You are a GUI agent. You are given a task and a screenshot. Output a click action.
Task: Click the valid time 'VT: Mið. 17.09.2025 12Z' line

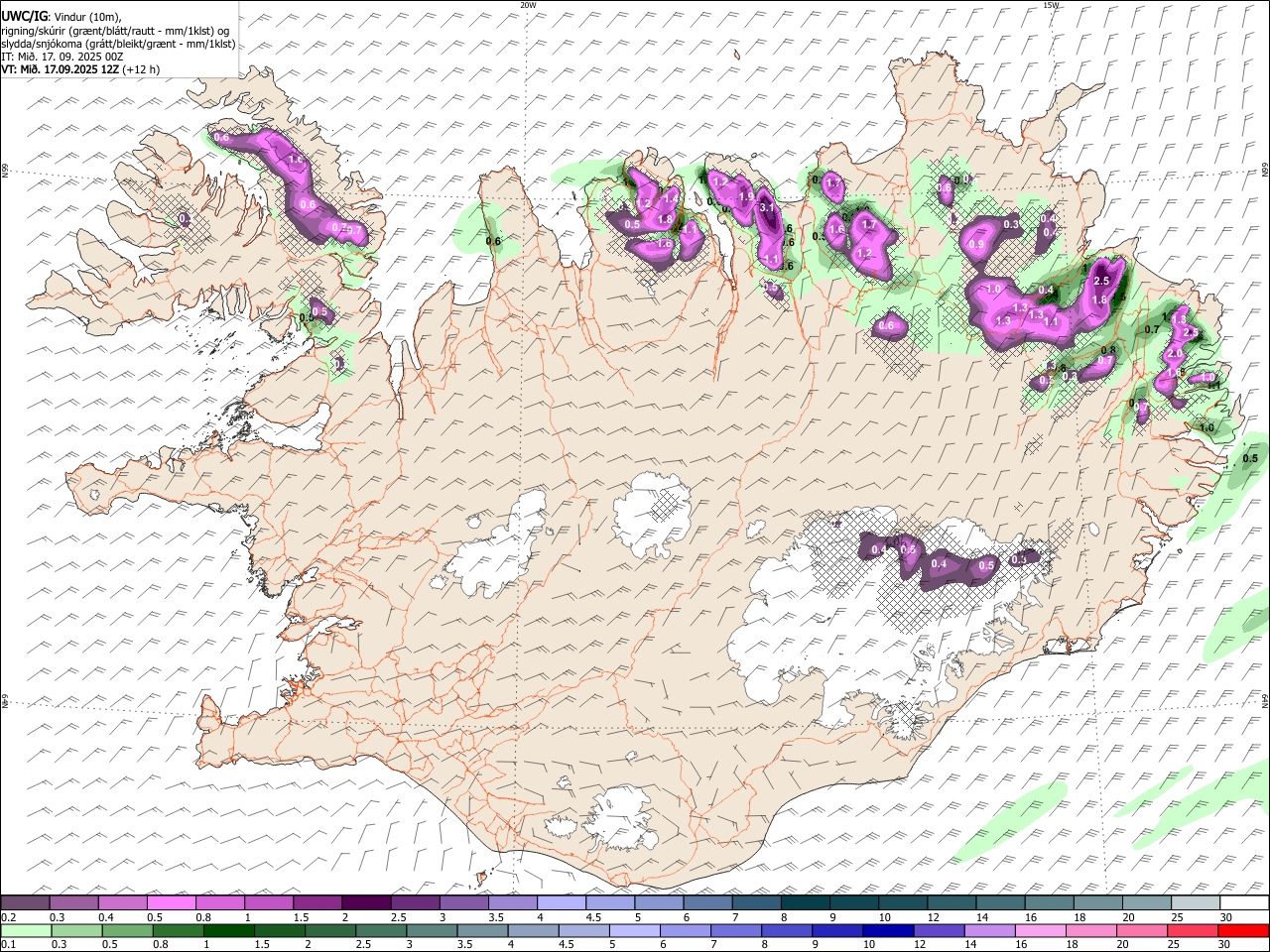[x=79, y=69]
